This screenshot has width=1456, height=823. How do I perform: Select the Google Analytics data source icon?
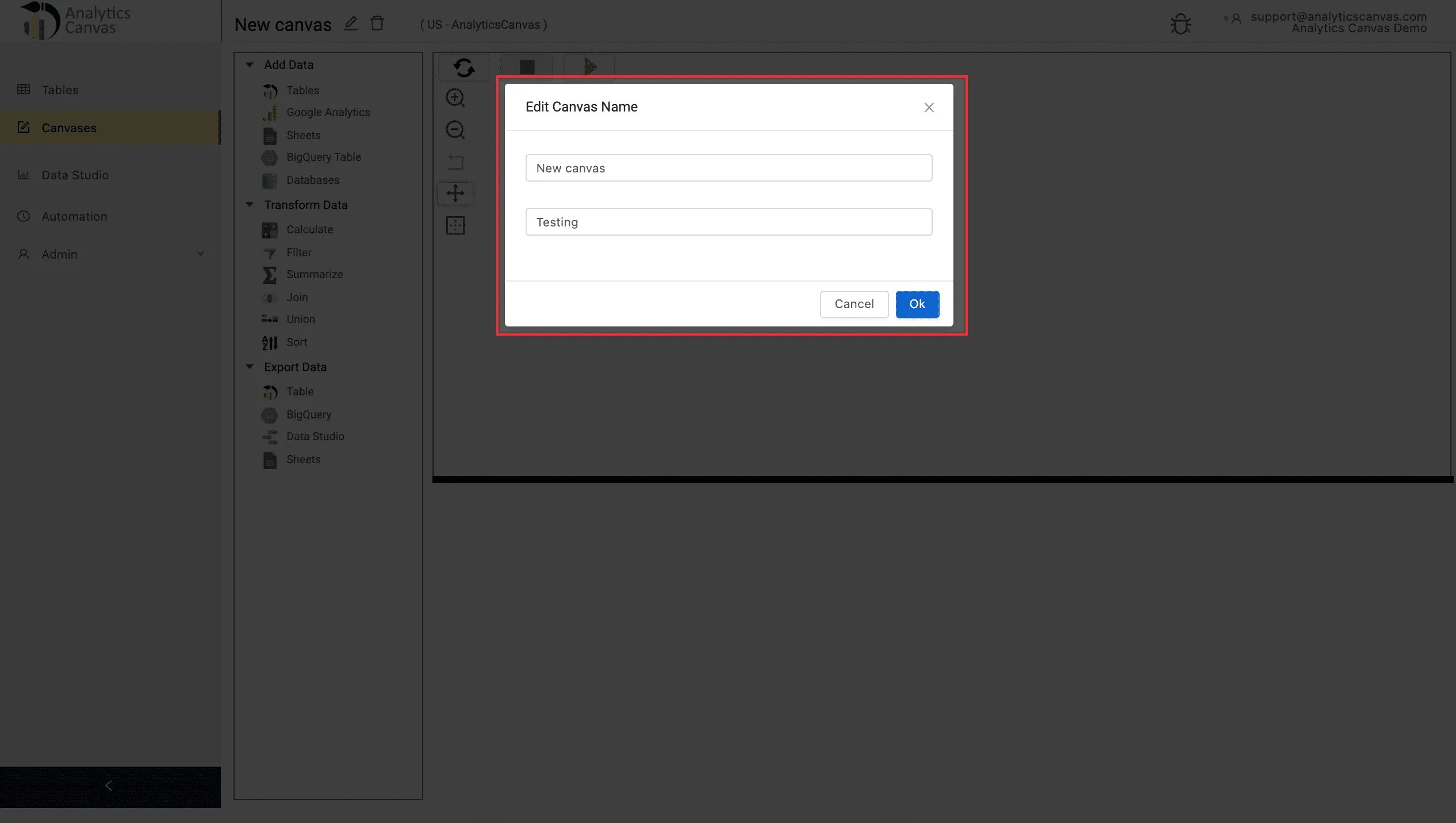269,113
